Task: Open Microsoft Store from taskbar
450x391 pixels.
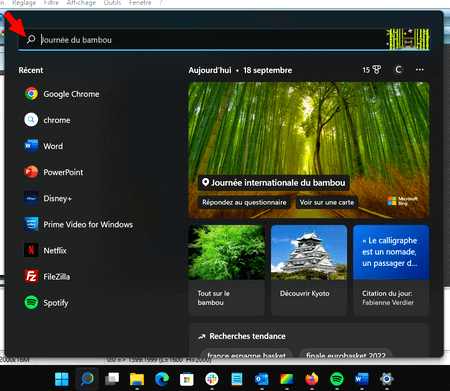Action: tap(187, 379)
